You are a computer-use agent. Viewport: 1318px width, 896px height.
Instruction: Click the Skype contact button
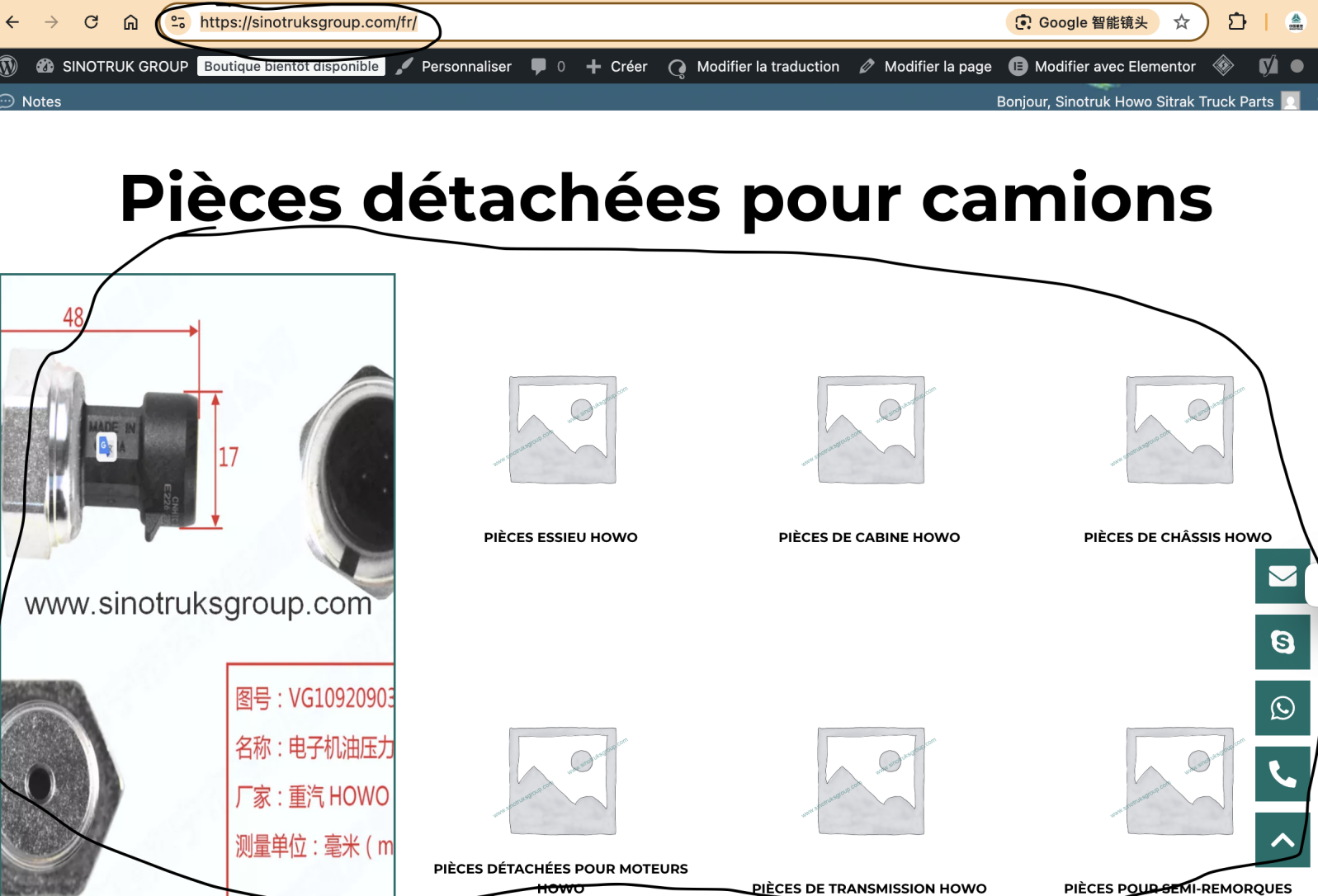[1283, 642]
